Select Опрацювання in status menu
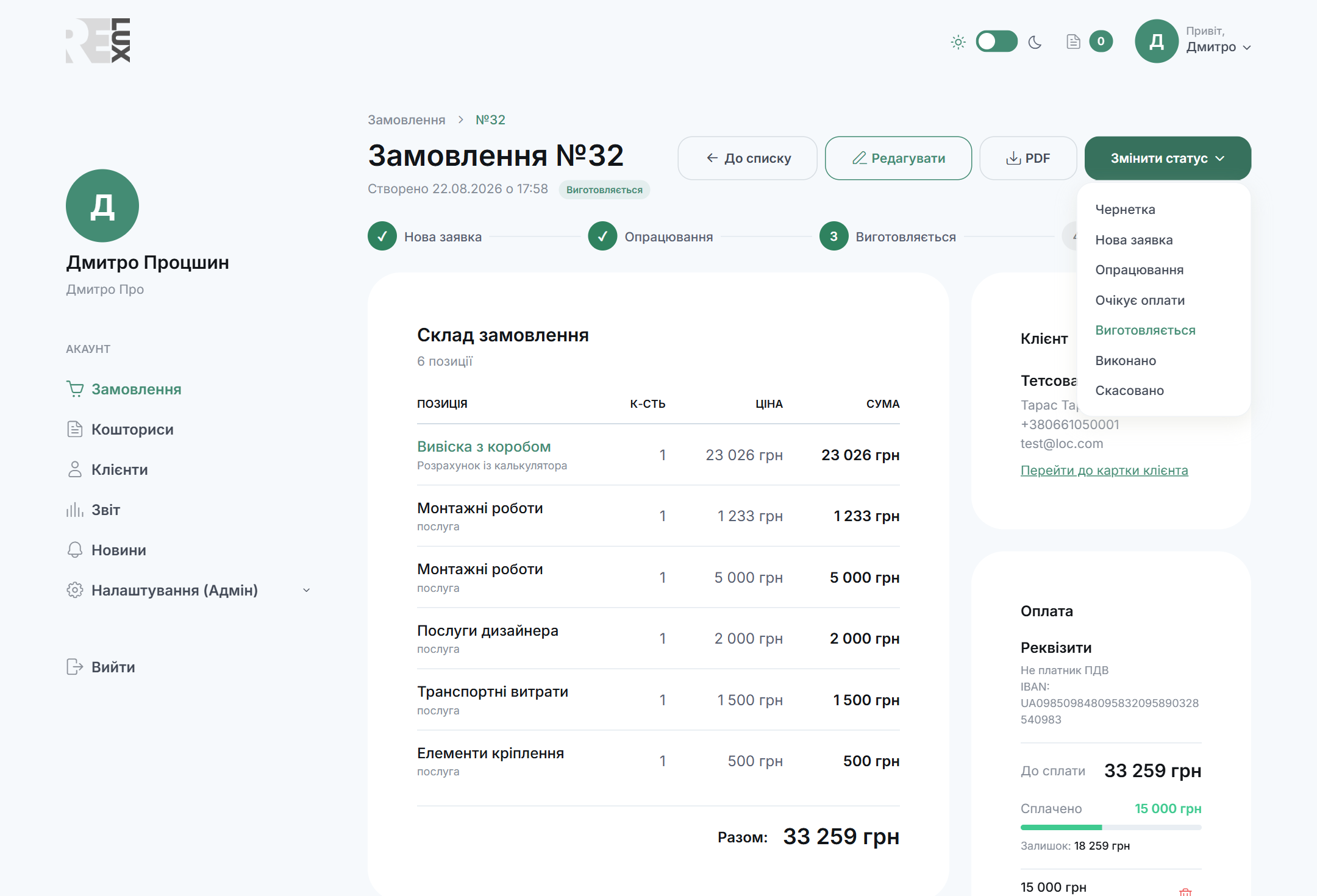The image size is (1317, 896). pos(1139,269)
